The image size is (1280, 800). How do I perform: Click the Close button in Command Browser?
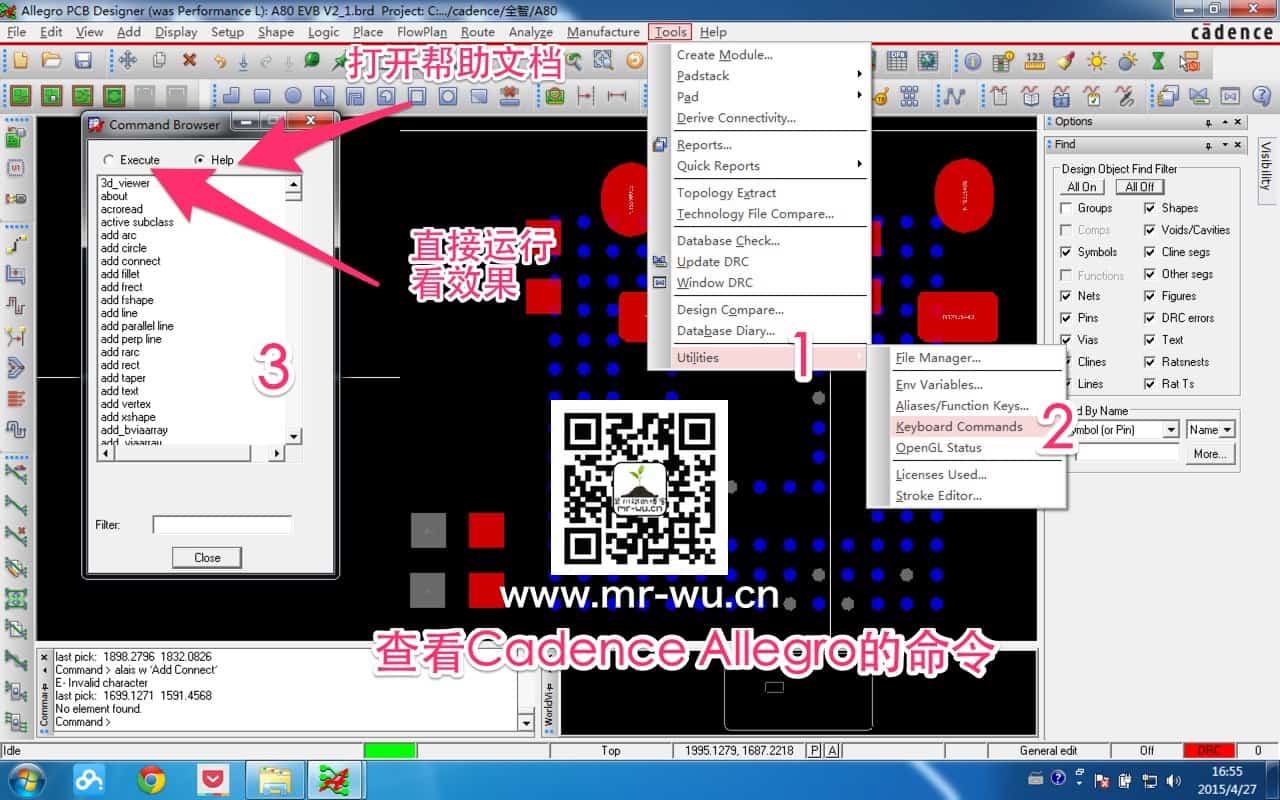click(207, 558)
